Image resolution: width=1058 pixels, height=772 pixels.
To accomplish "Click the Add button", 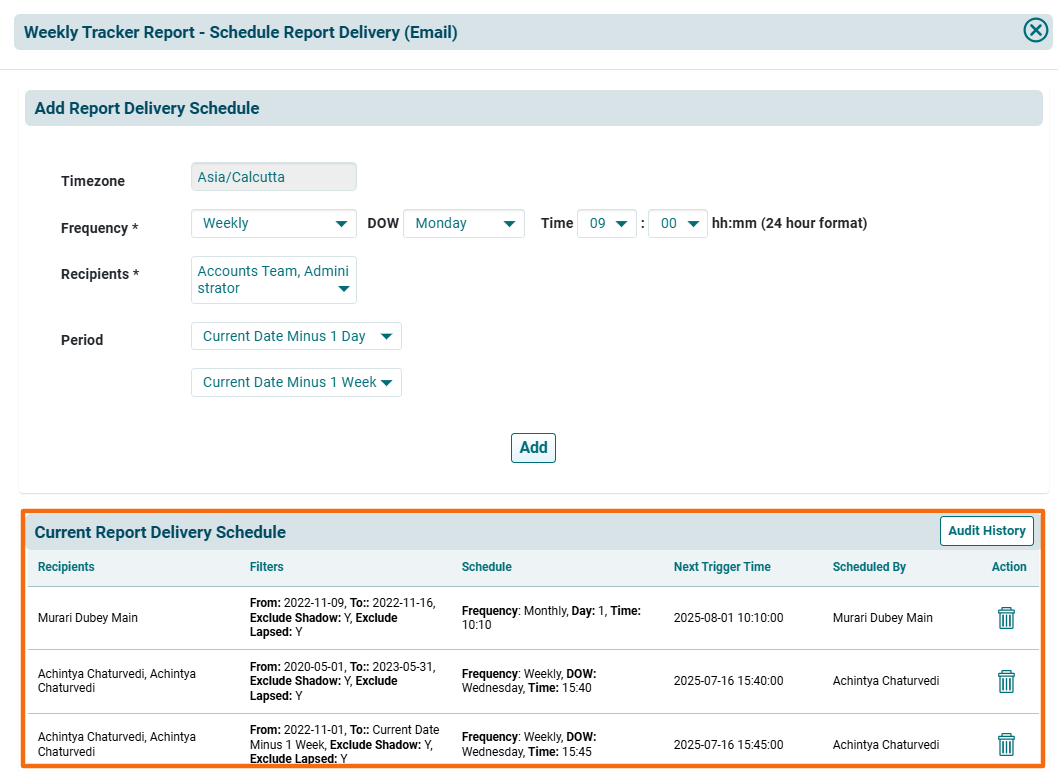I will [x=533, y=448].
